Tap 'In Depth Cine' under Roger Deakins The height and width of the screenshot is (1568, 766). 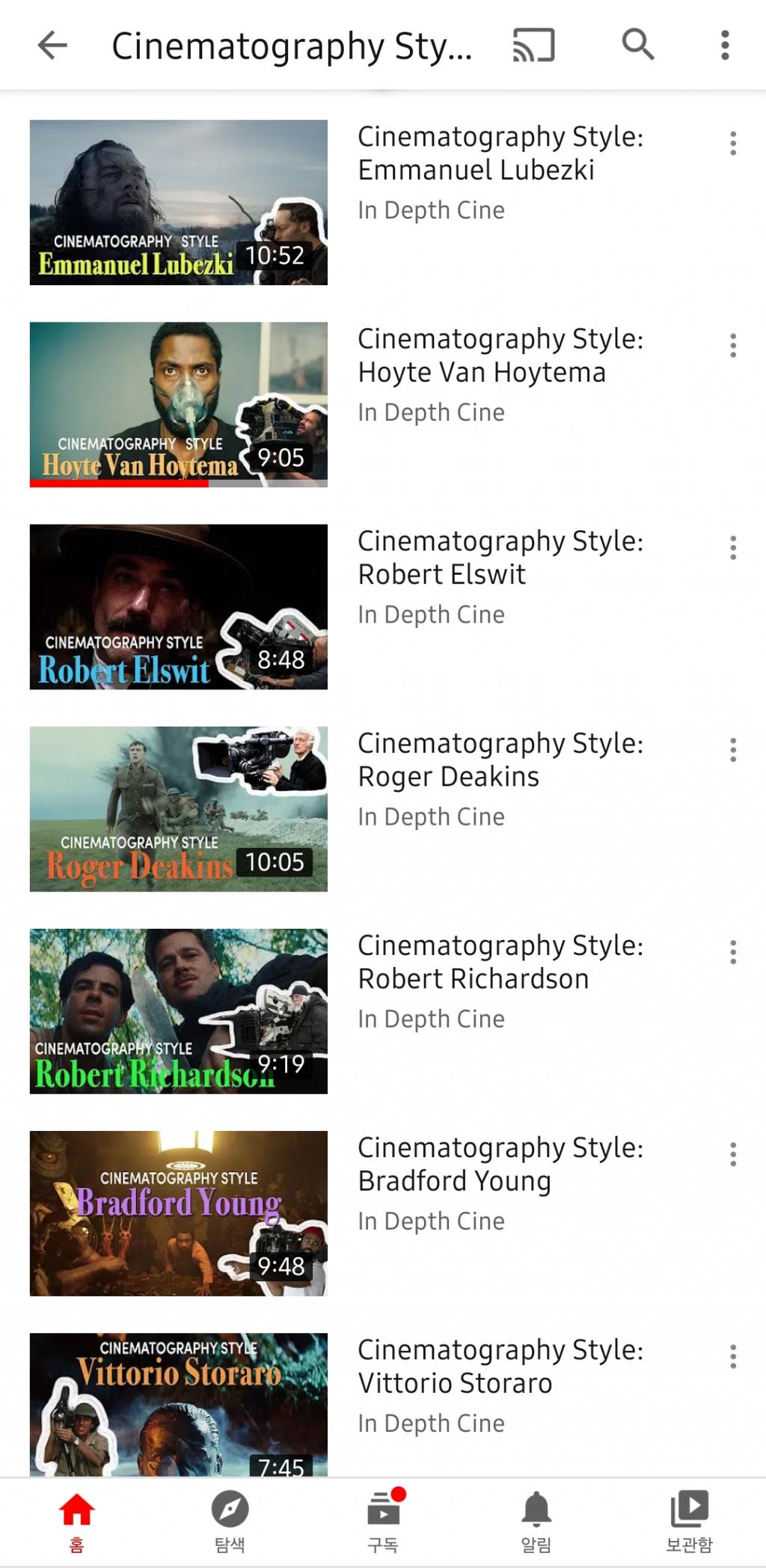(x=431, y=817)
